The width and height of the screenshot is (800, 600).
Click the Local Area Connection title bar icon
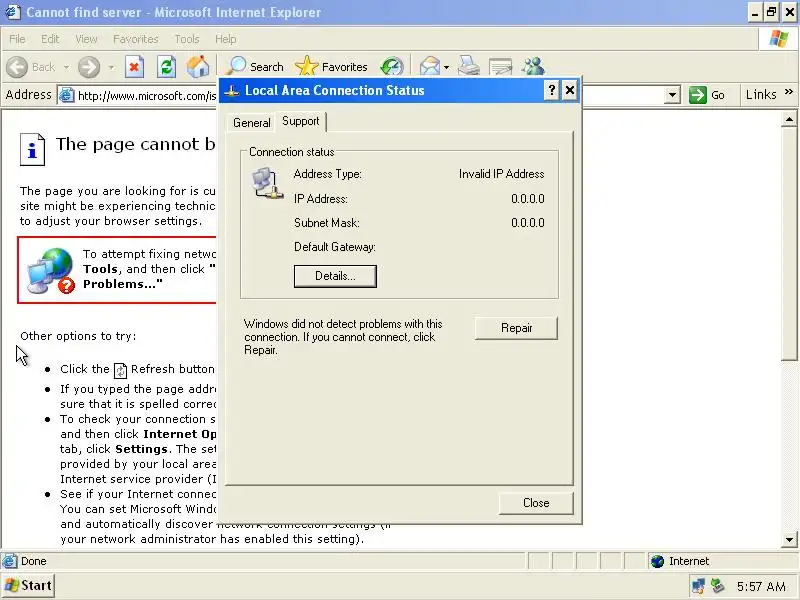[232, 91]
